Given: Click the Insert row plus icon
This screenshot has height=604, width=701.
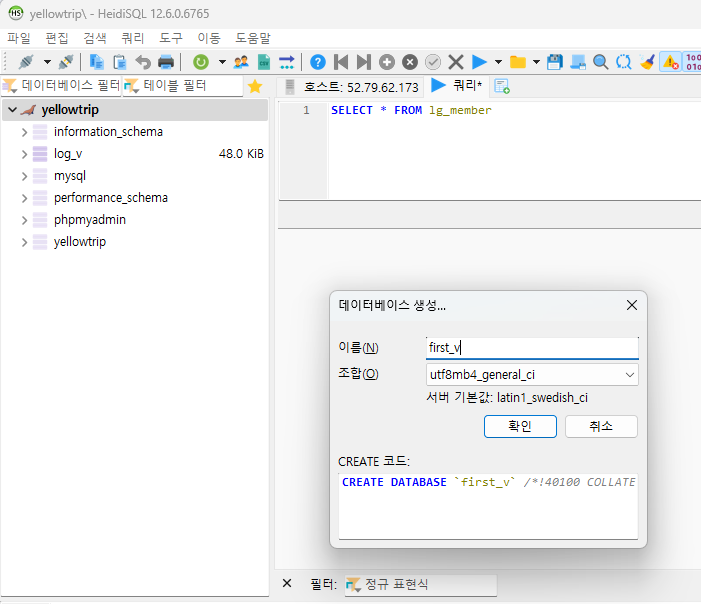Looking at the screenshot, I should (x=387, y=62).
